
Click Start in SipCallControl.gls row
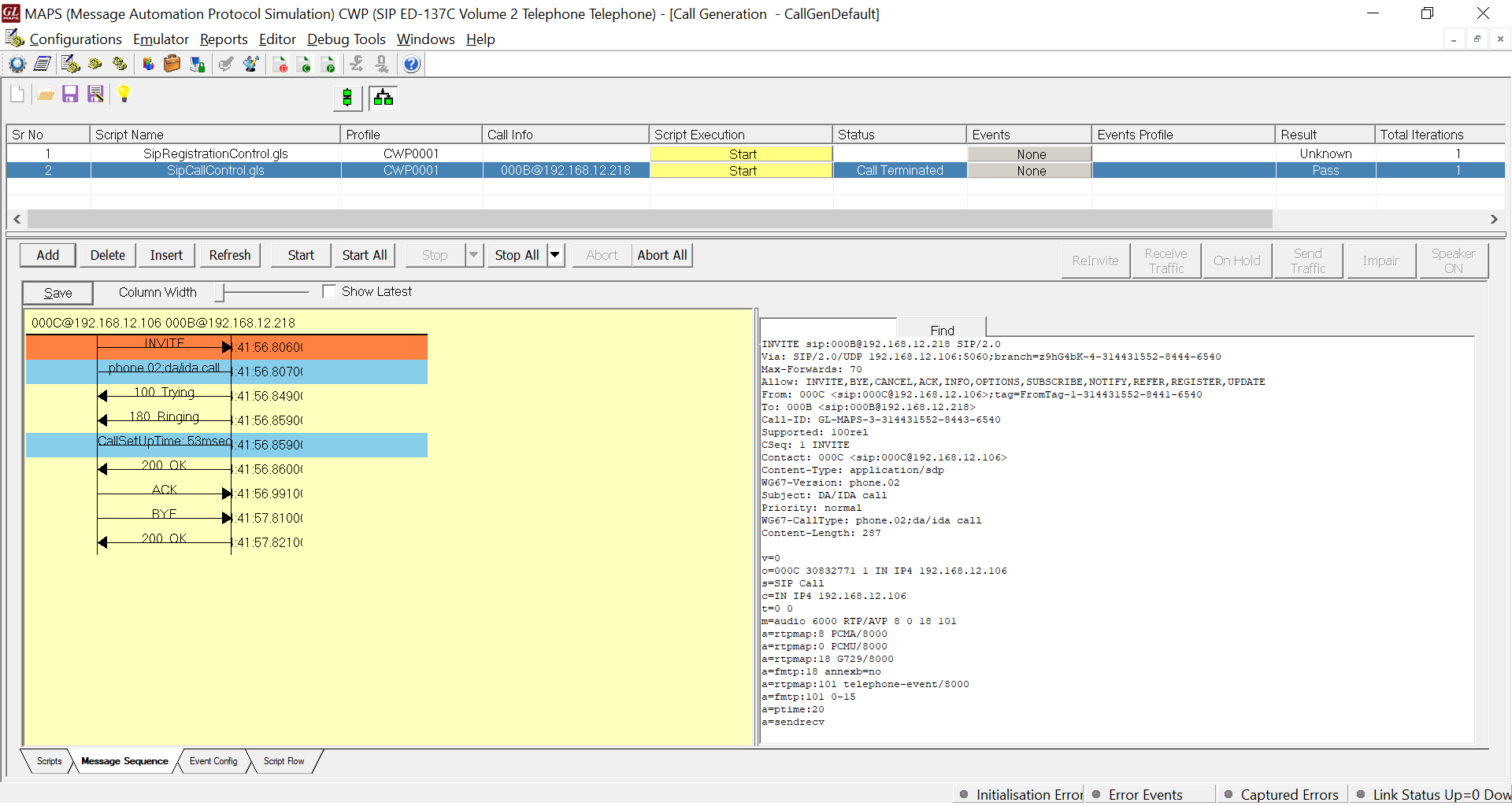pyautogui.click(x=742, y=171)
